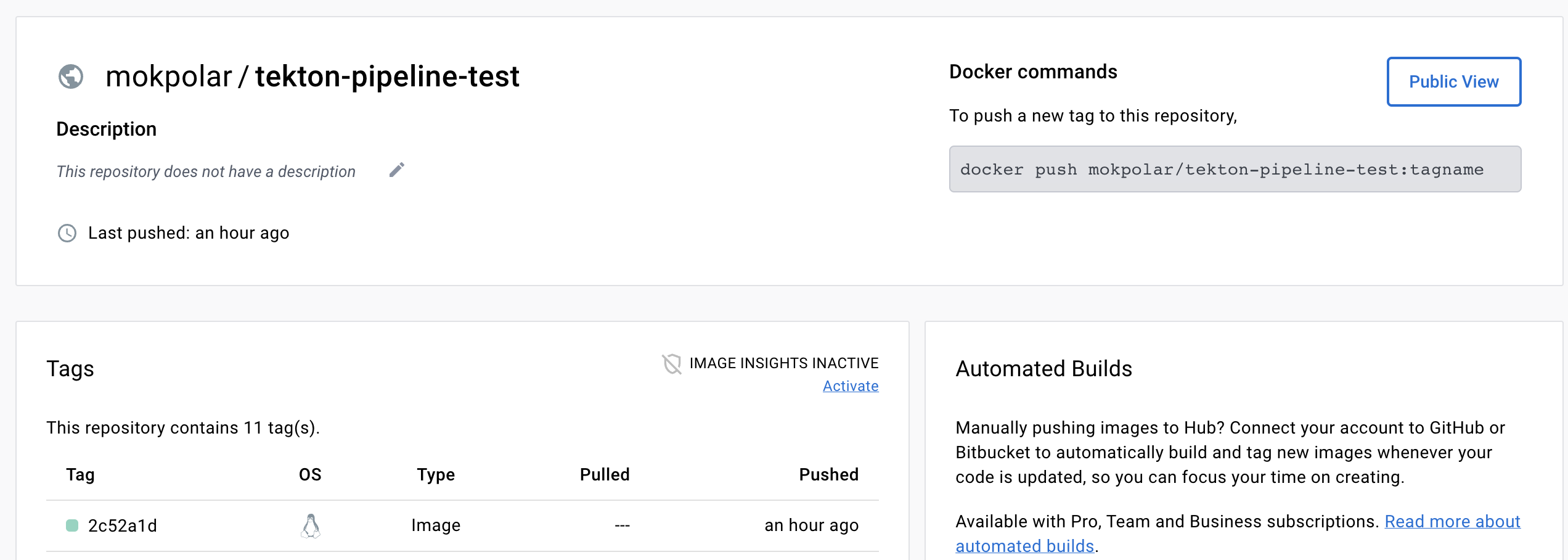
Task: Click 'This repository contains 11 tag(s).' text
Action: 183,428
